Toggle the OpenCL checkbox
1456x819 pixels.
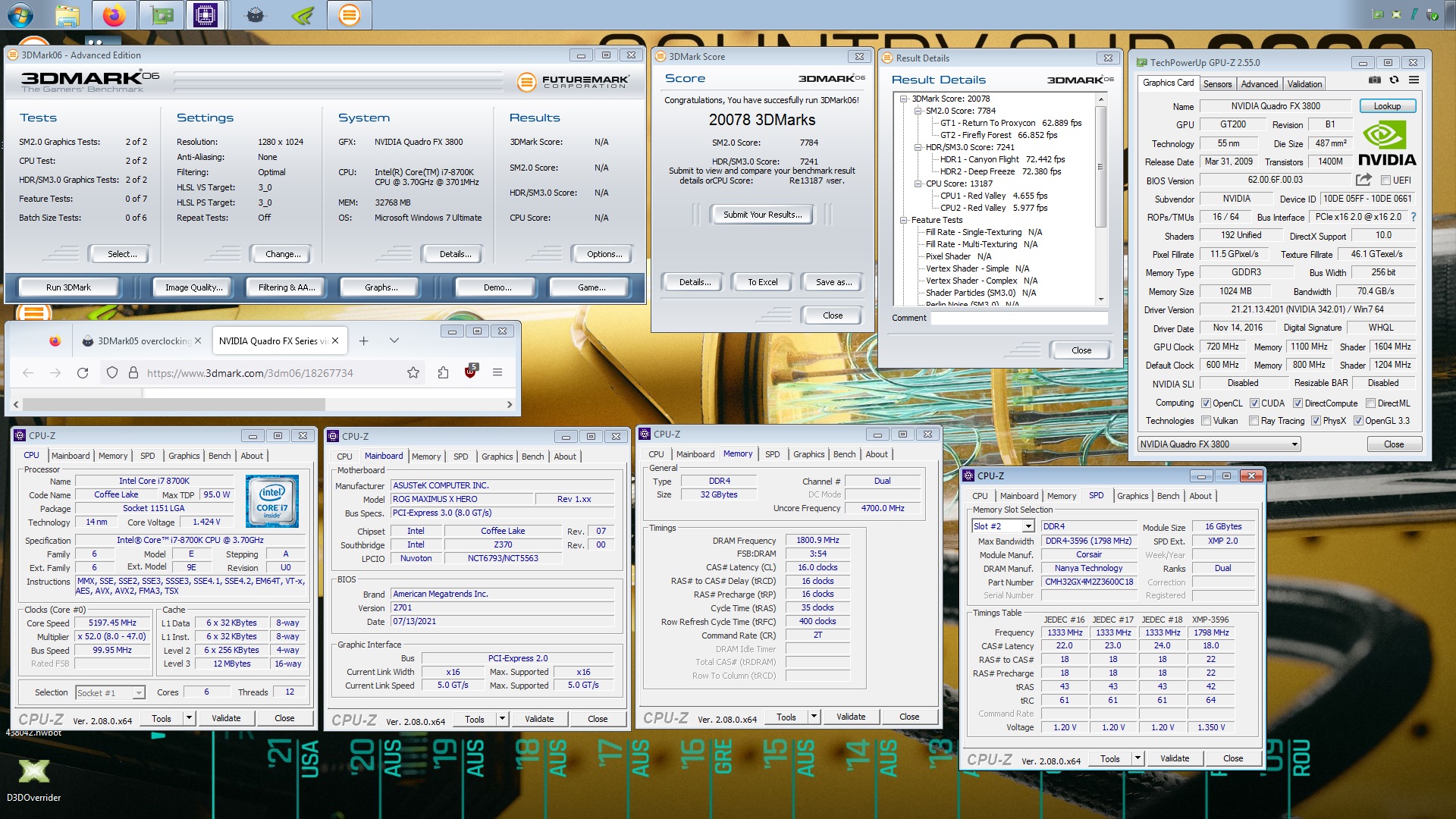pyautogui.click(x=1206, y=403)
